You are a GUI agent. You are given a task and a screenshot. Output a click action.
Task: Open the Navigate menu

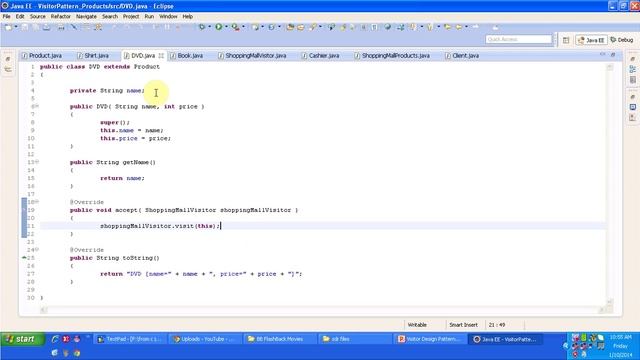tap(86, 16)
